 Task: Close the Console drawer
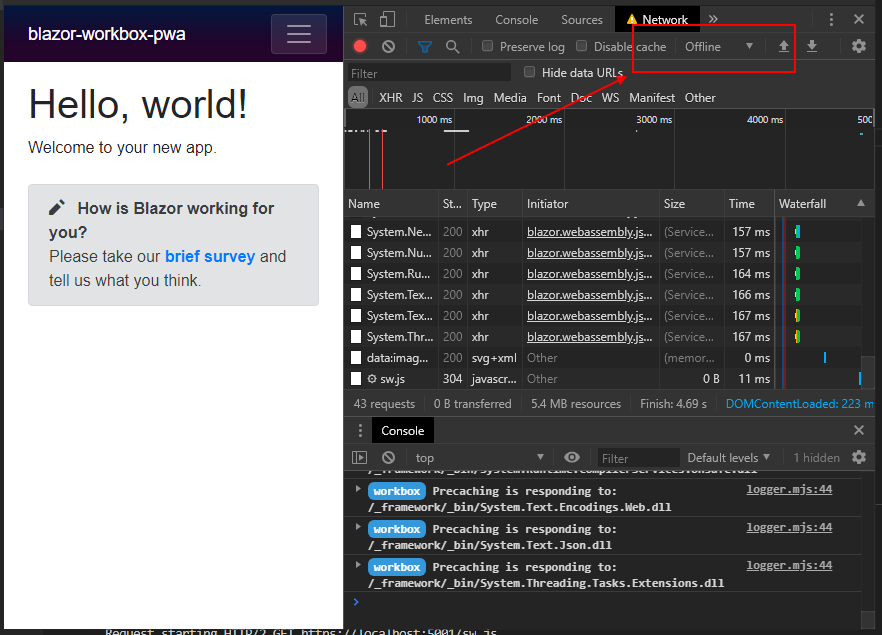858,430
